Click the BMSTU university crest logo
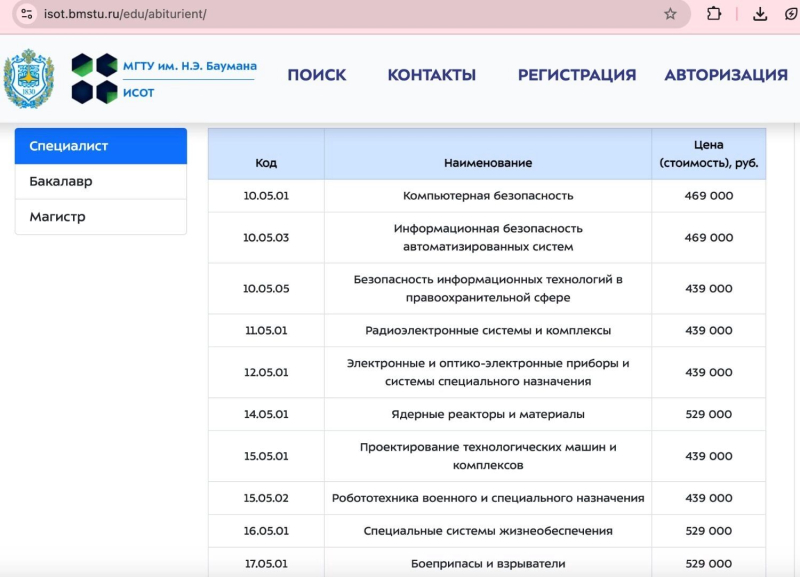 click(x=29, y=79)
